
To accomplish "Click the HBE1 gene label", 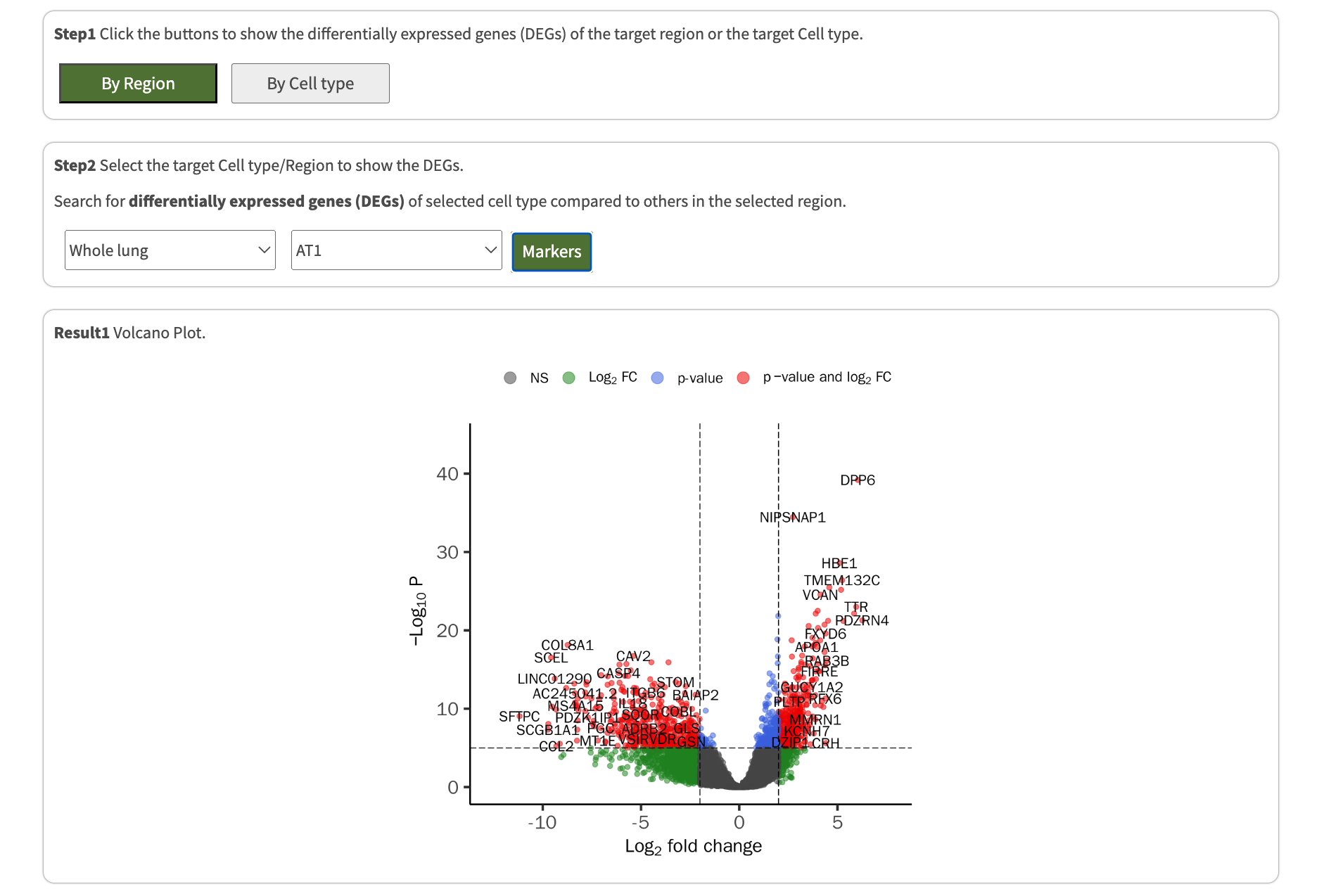I will 839,563.
